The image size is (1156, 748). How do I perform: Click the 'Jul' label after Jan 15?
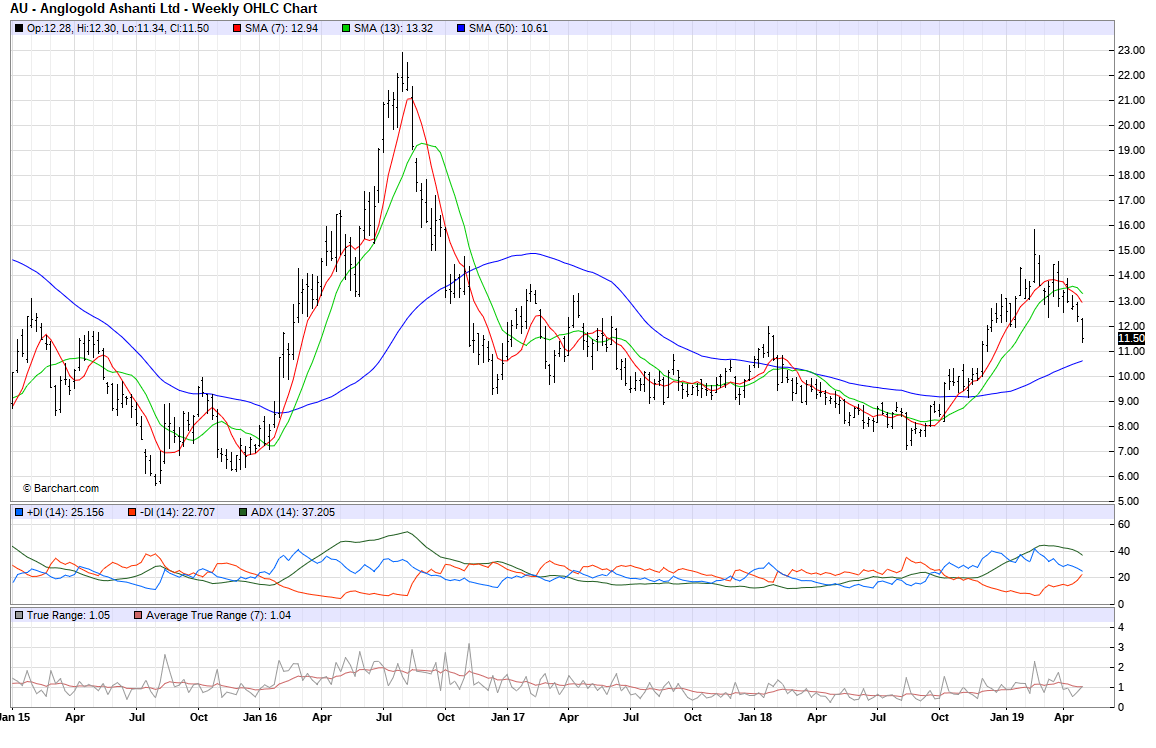[x=136, y=717]
